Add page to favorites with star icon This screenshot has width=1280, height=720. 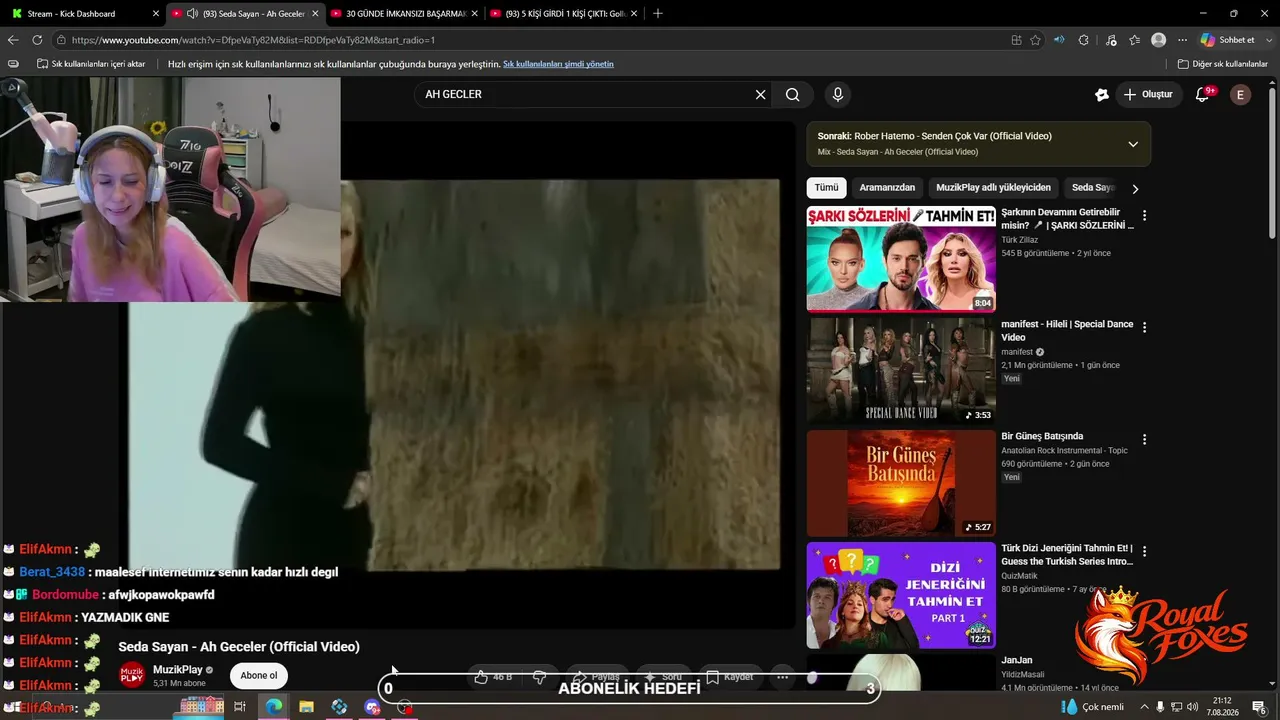[x=1035, y=40]
